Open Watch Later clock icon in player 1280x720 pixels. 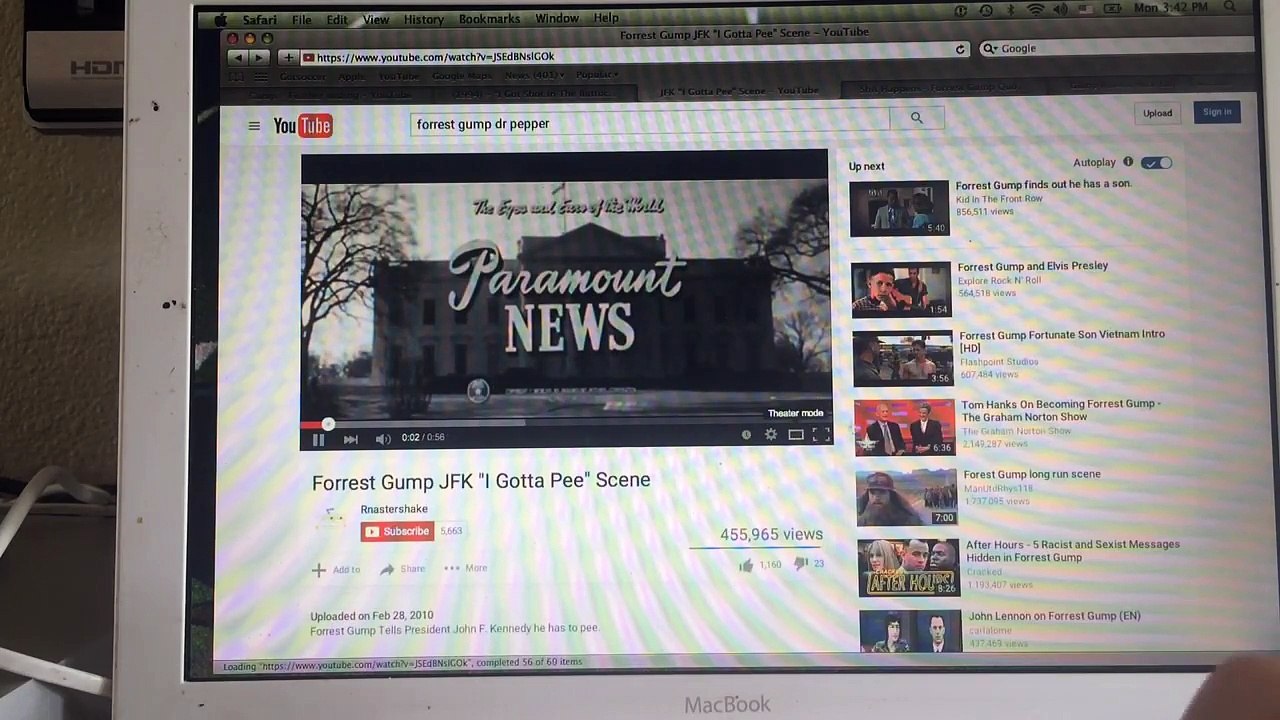click(746, 435)
